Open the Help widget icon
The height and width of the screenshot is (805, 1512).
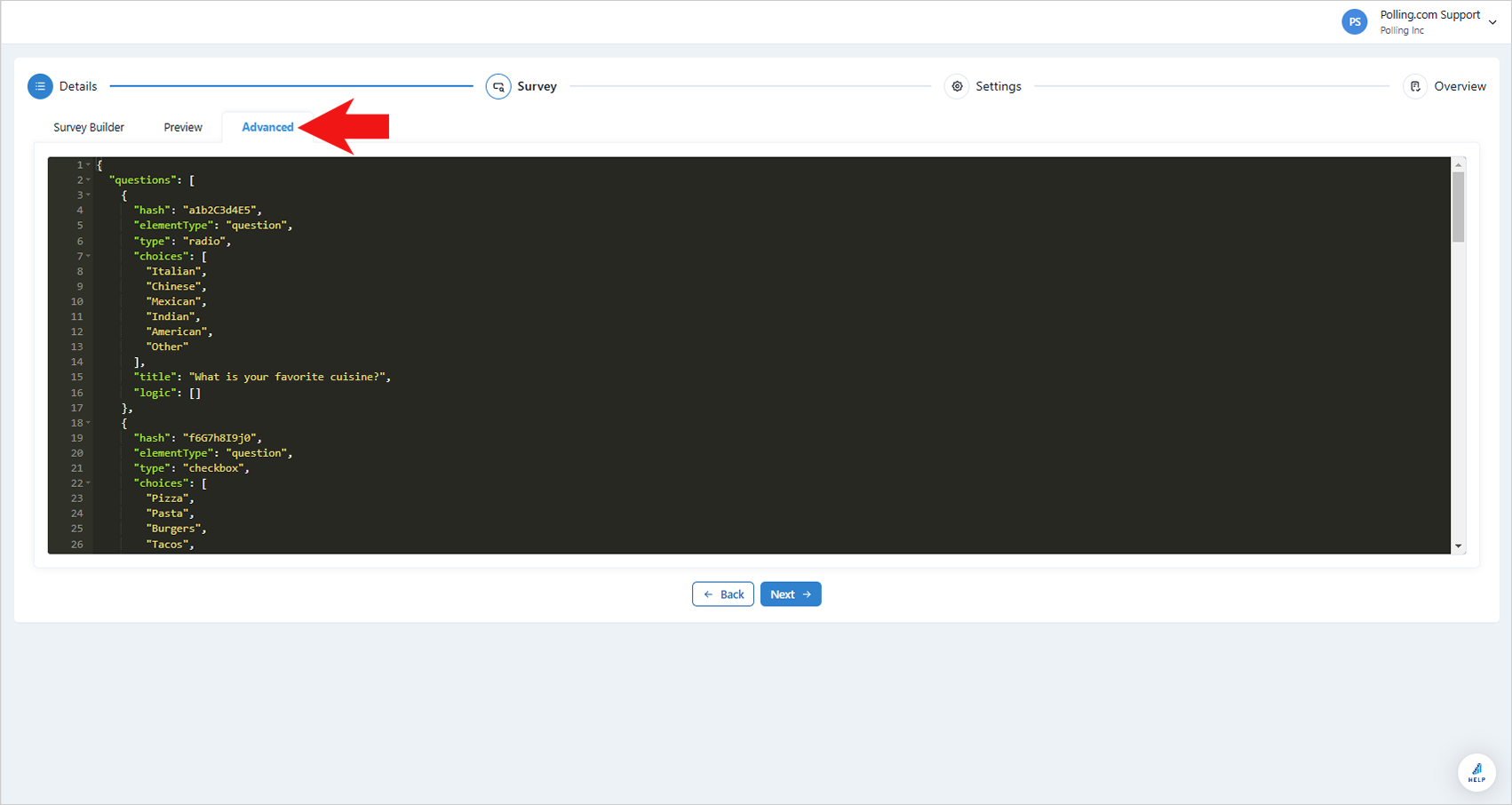pyautogui.click(x=1476, y=772)
